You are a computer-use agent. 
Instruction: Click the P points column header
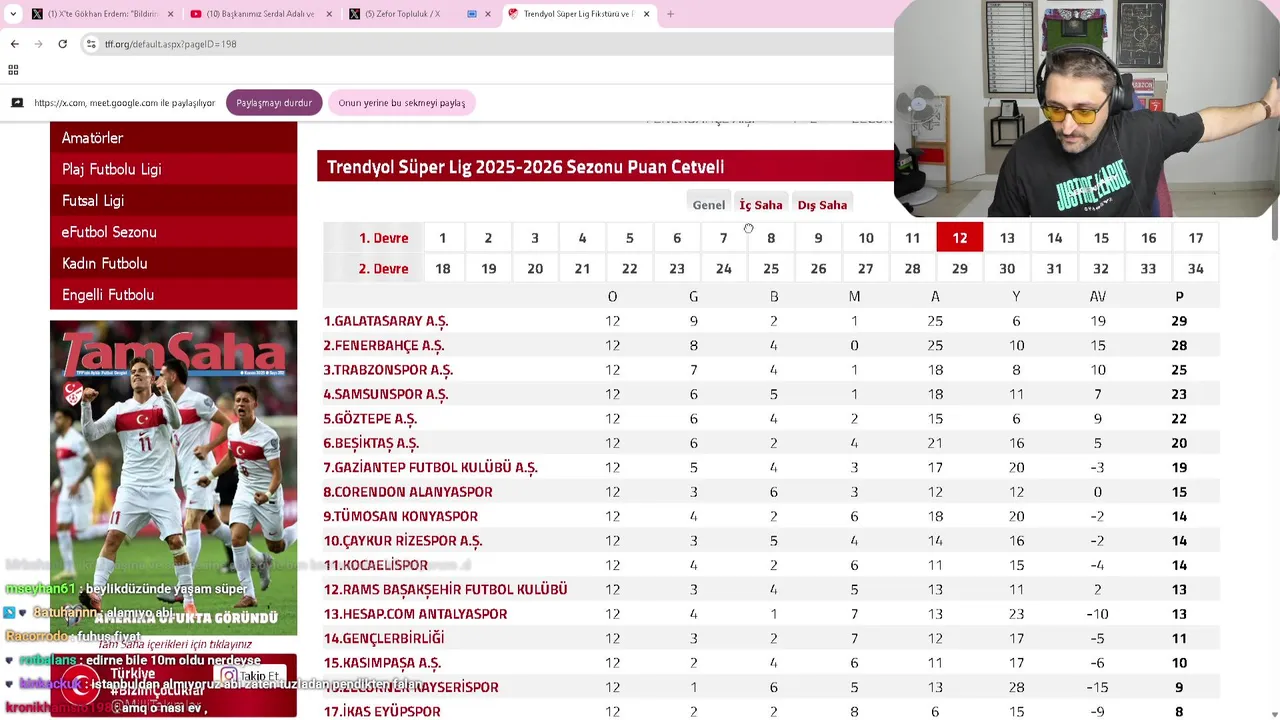pos(1179,296)
